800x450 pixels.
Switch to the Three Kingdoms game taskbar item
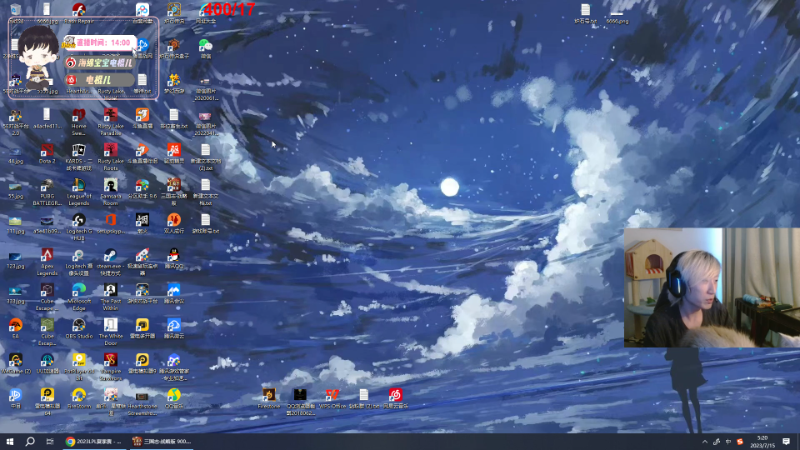pos(161,441)
